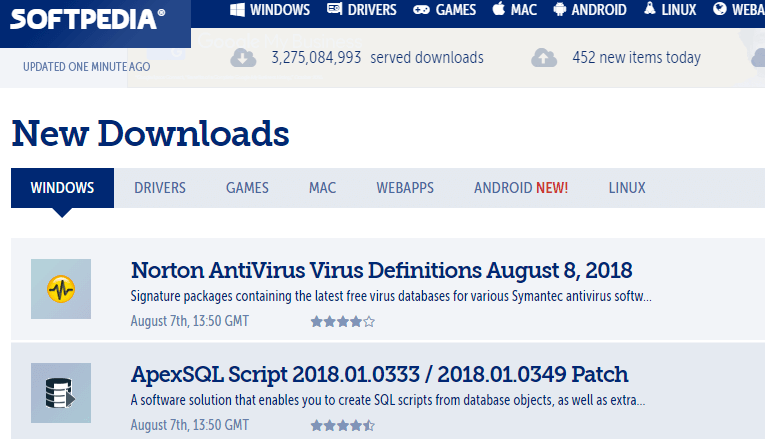Screen dimensions: 765x439
Task: Switch to the DRIVERS downloads tab
Action: tap(160, 188)
